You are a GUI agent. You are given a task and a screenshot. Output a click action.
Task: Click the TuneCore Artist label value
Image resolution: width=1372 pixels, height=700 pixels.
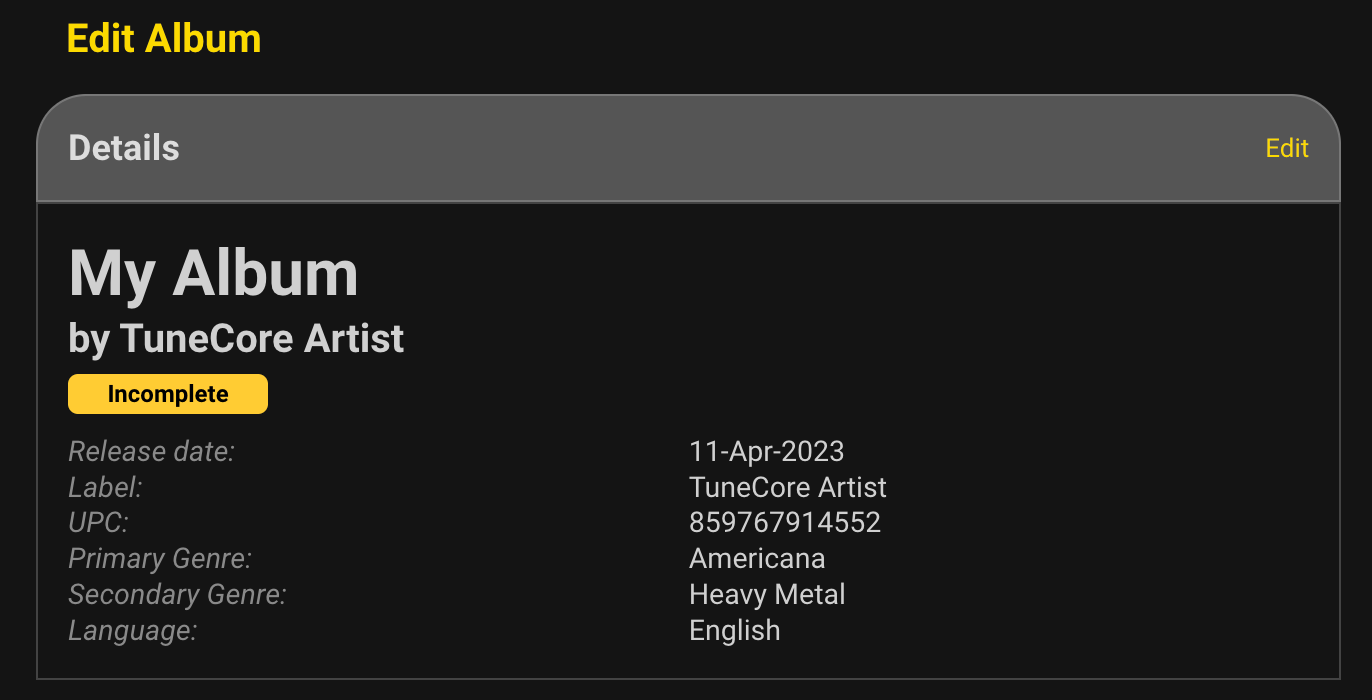pyautogui.click(x=787, y=488)
